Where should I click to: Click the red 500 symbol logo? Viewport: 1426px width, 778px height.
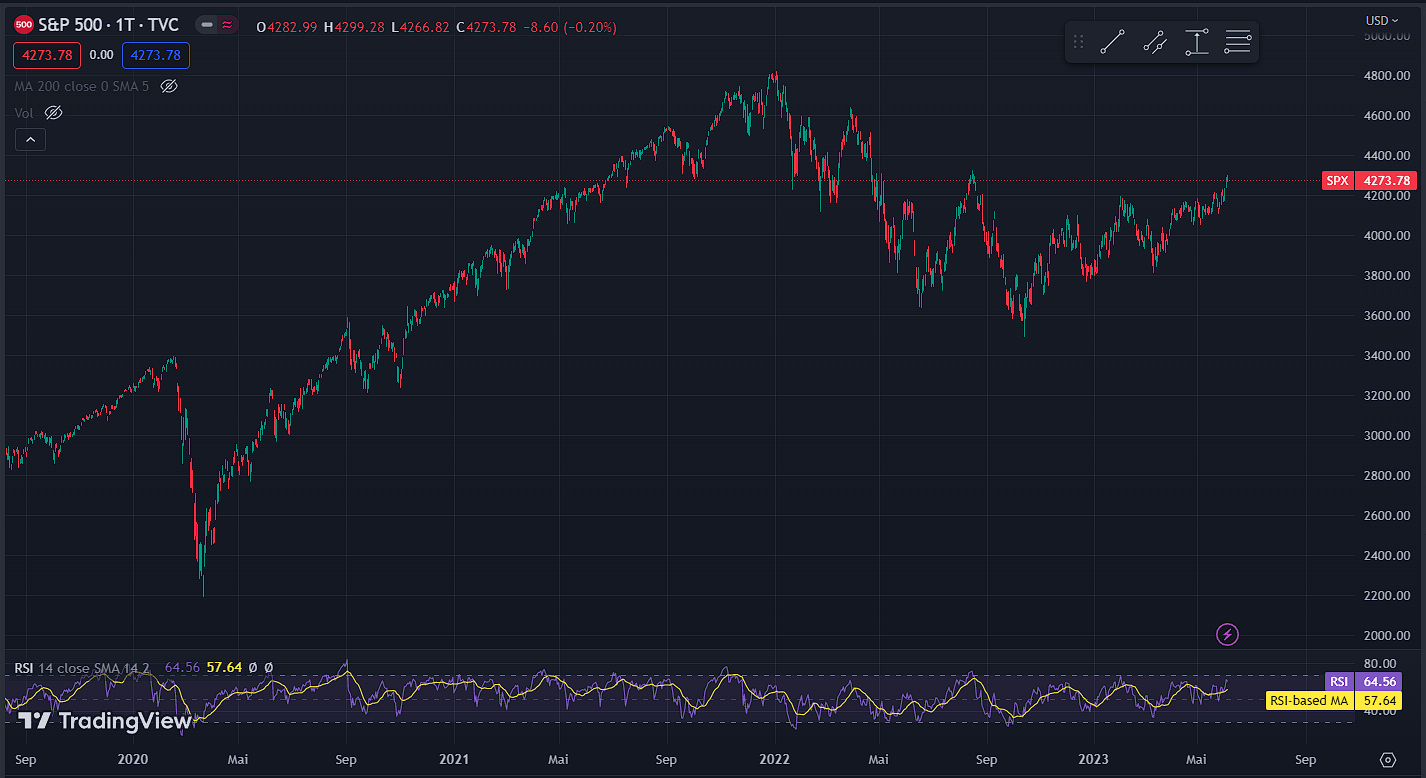coord(23,25)
